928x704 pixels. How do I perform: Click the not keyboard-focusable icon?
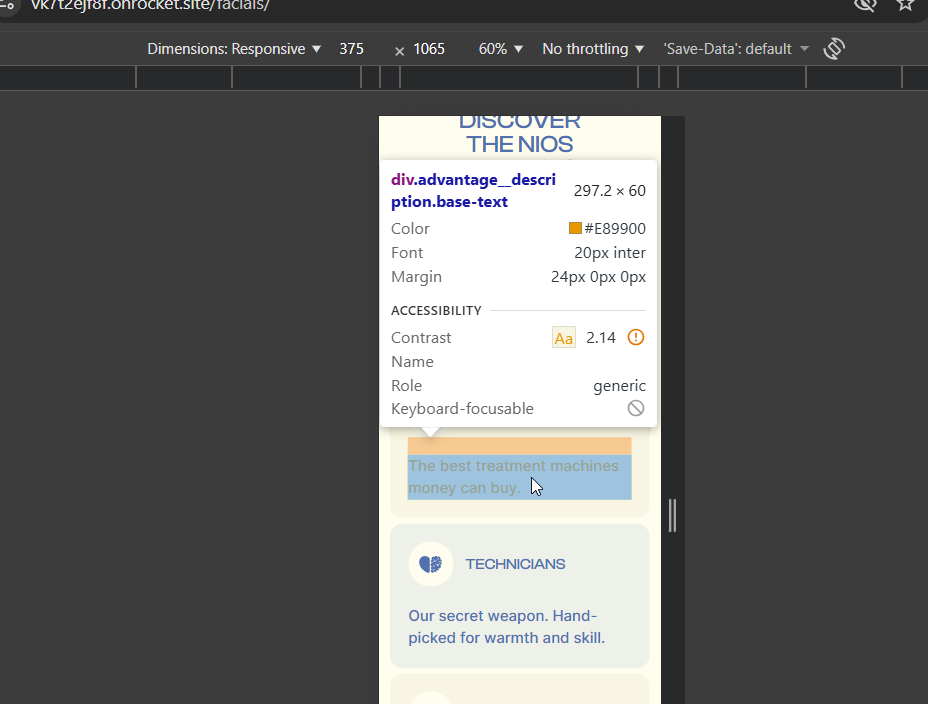tap(636, 408)
